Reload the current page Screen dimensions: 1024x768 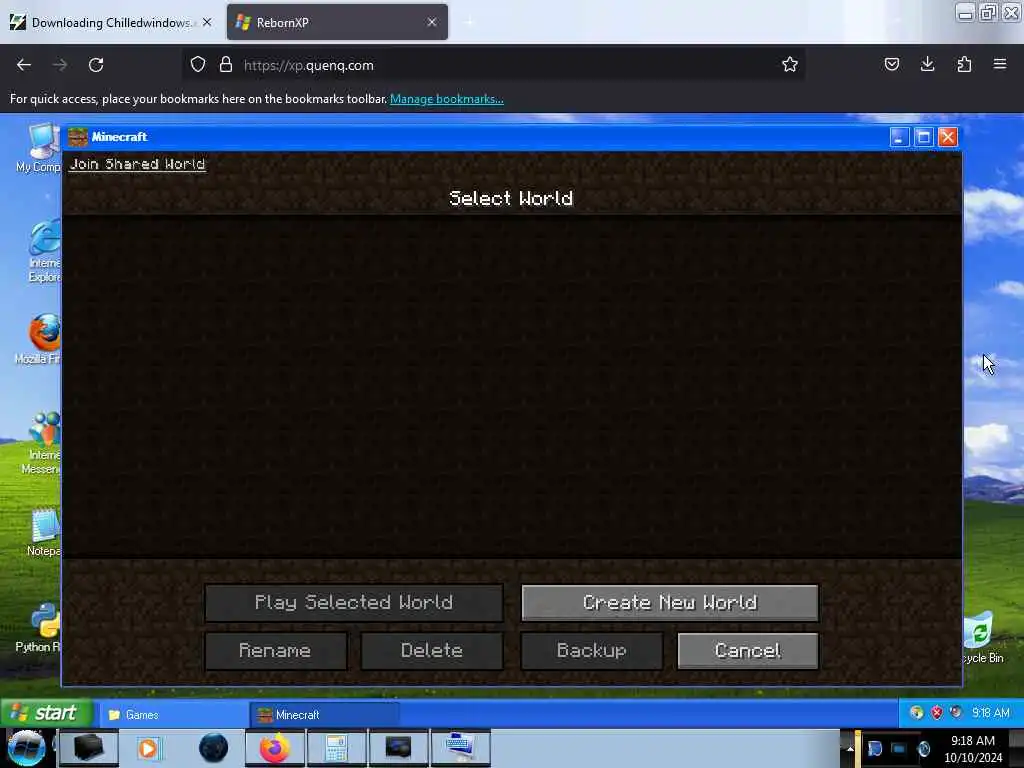(x=96, y=65)
